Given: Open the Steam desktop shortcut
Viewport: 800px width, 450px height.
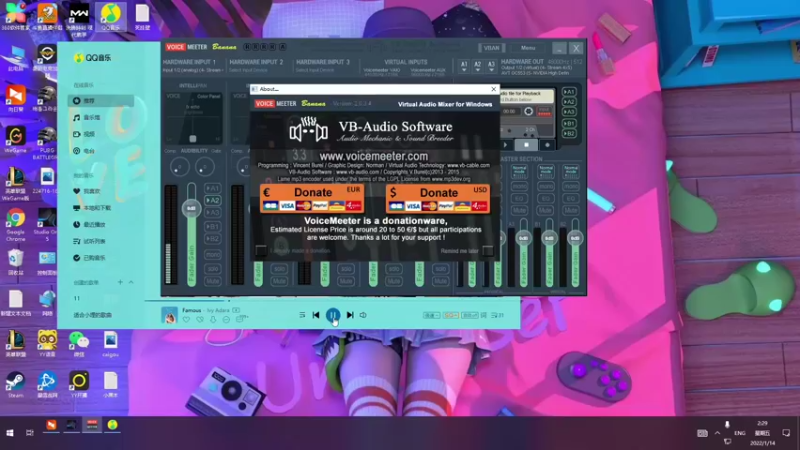Looking at the screenshot, I should 15,385.
